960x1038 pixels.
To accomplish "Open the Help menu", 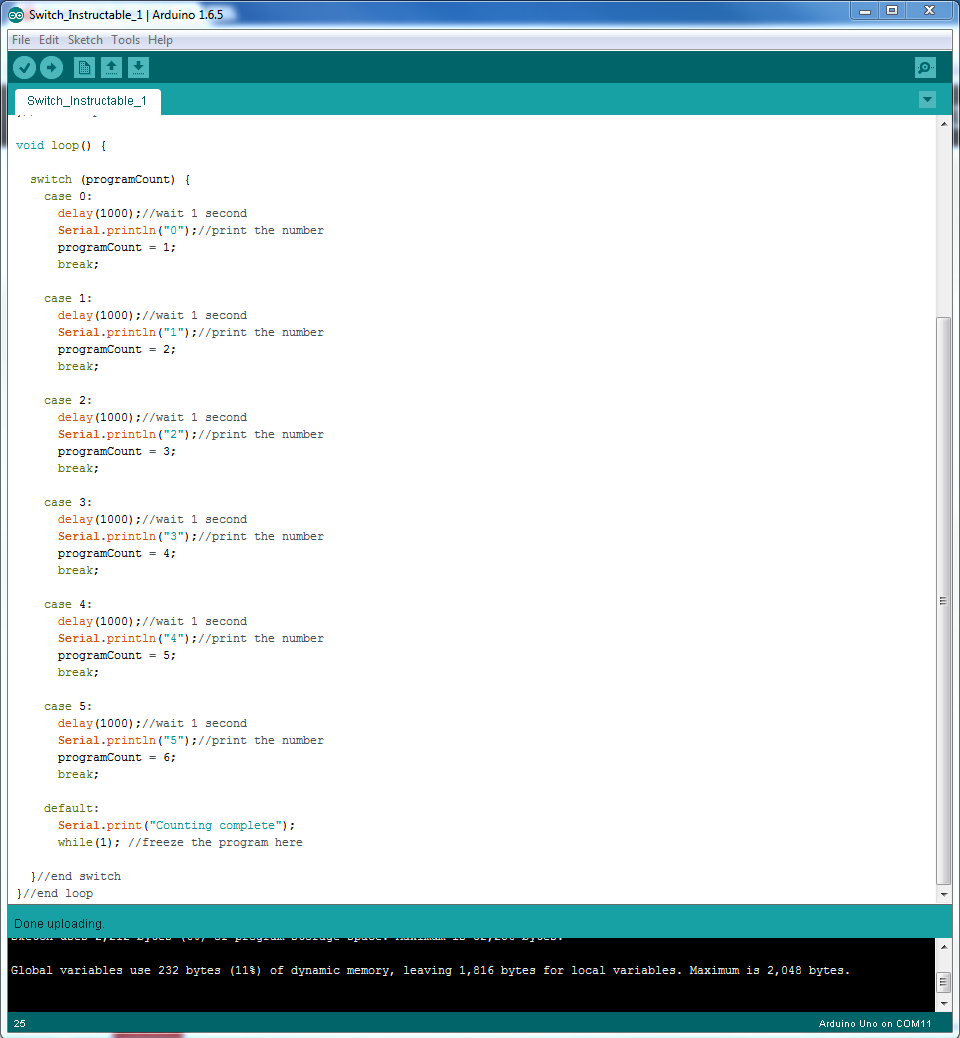I will coord(160,40).
